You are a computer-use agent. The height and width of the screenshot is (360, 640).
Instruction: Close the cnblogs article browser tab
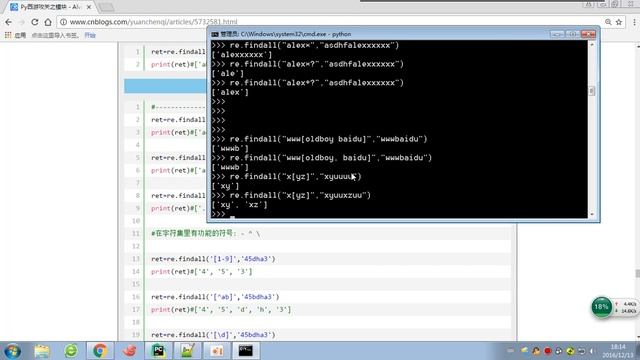[x=89, y=7]
